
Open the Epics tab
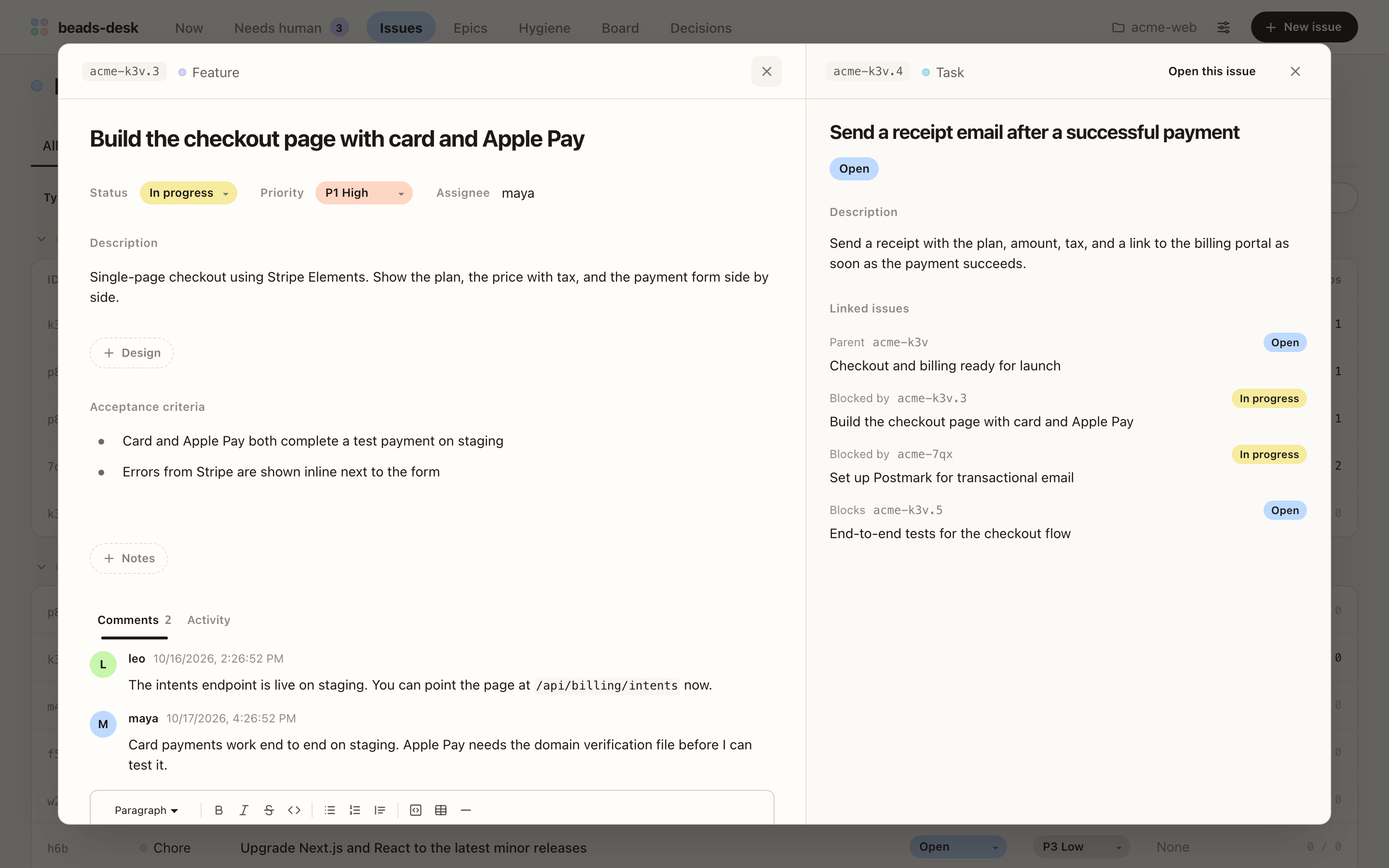click(470, 27)
